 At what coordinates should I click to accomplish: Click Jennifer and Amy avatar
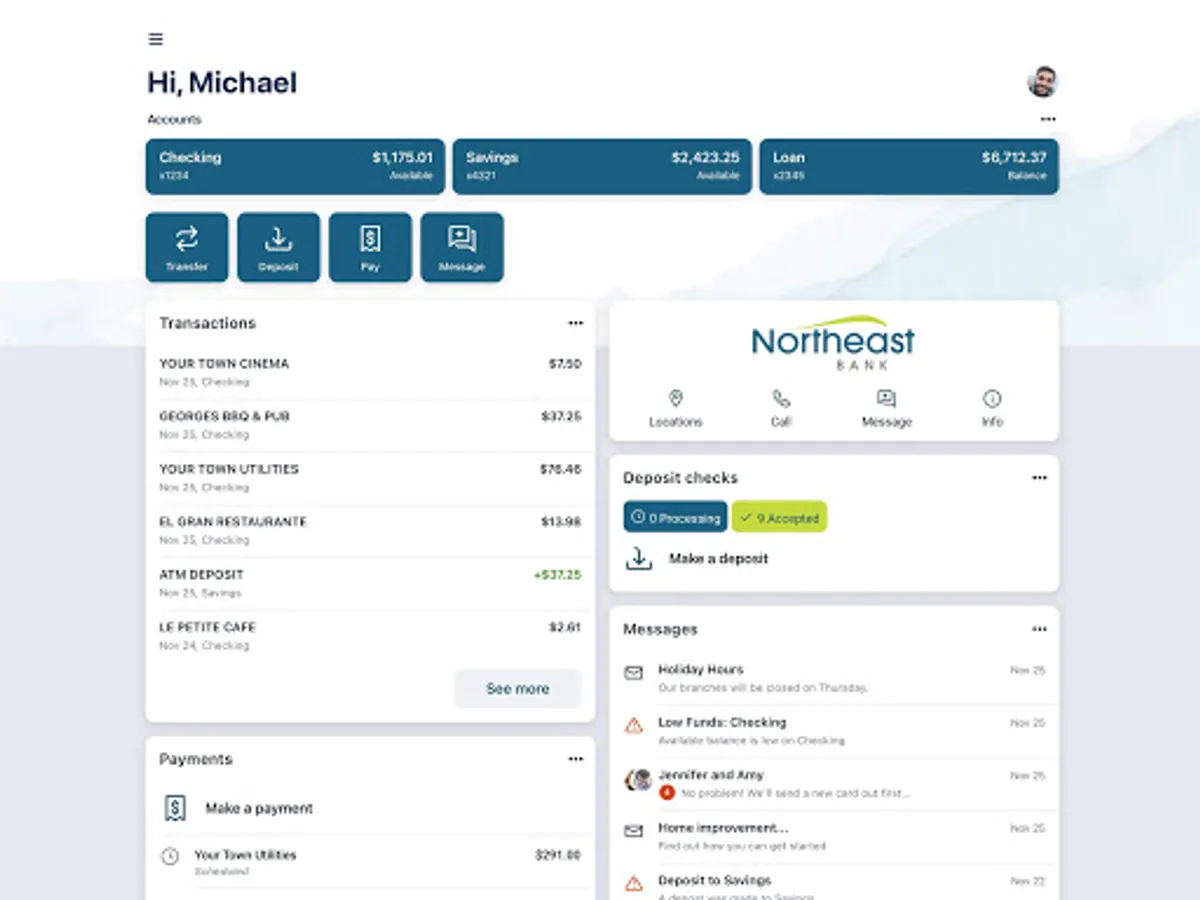coord(638,780)
